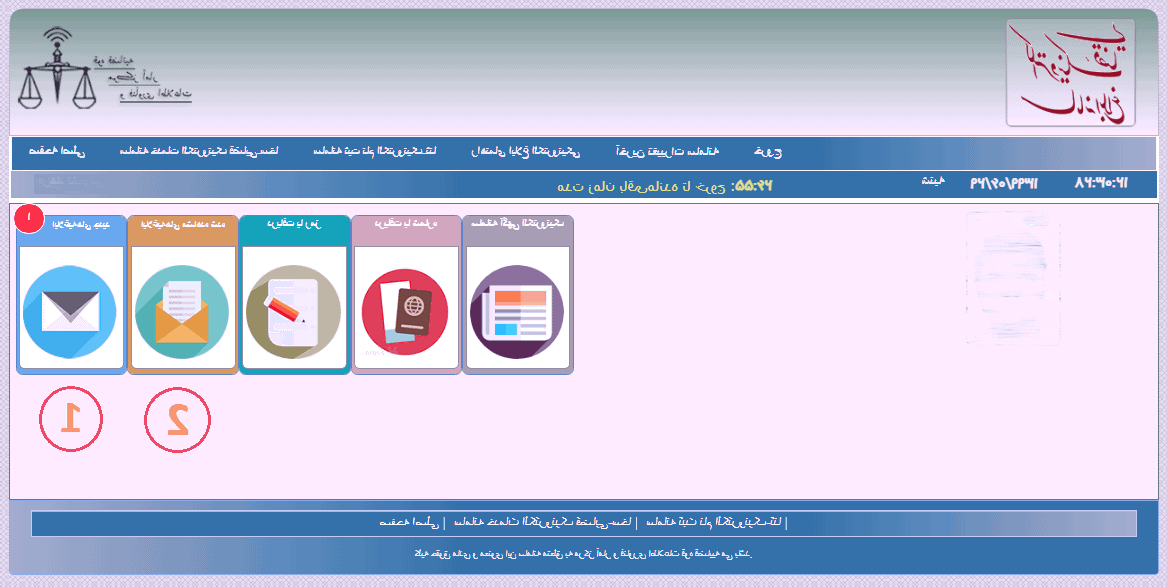
Task: Click the circled number 1 marker
Action: coord(71,418)
